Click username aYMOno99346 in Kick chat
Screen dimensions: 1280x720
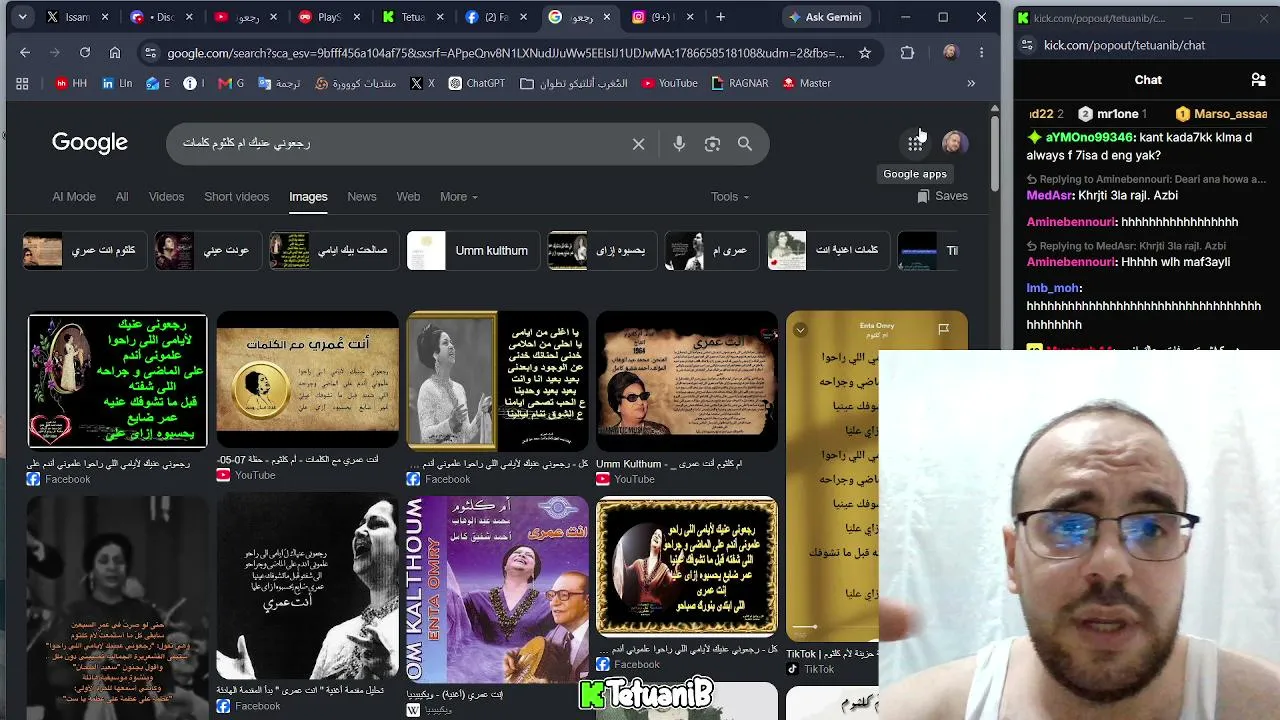pos(1089,138)
